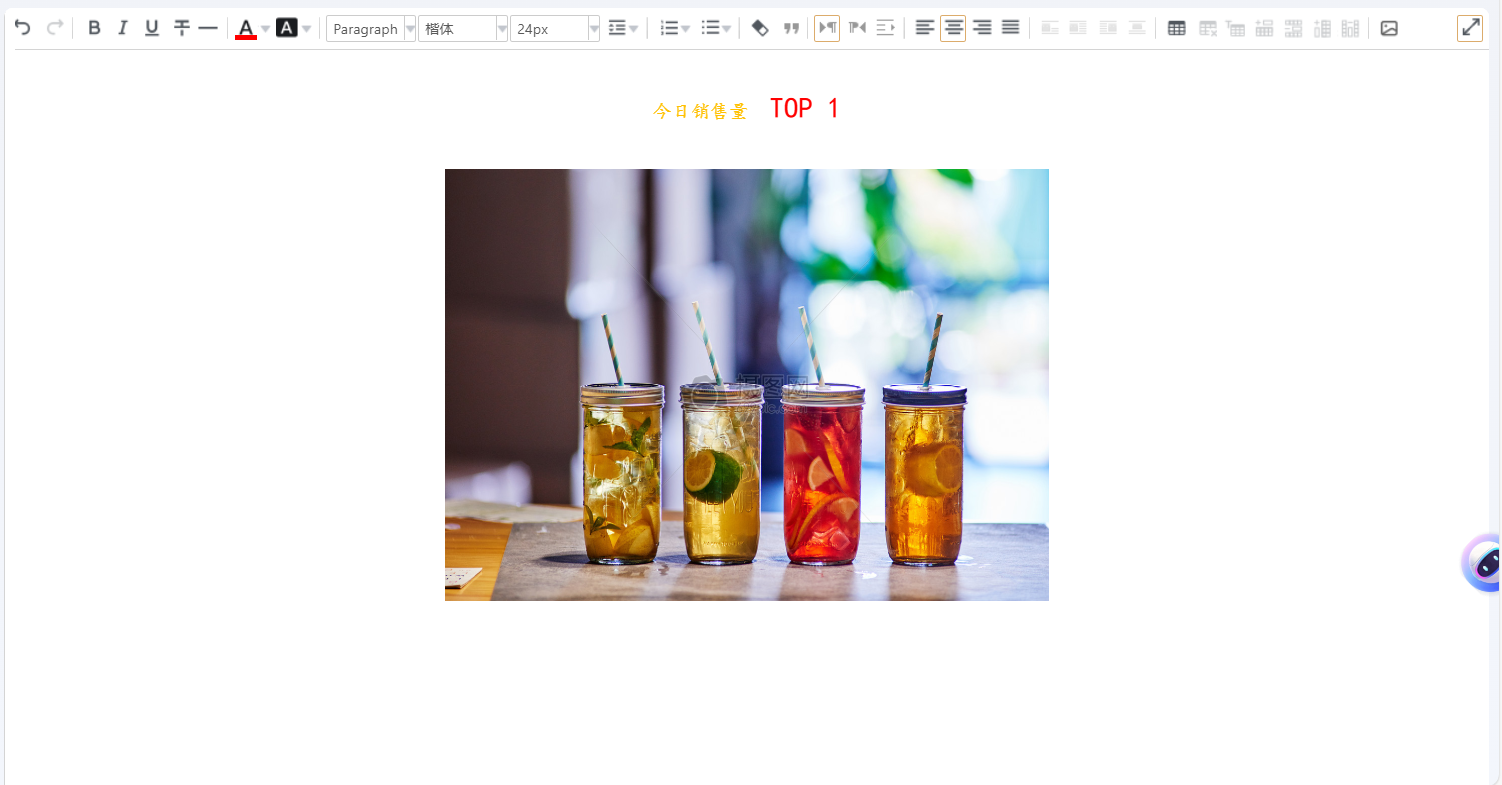The height and width of the screenshot is (785, 1502).
Task: Open the background color picker arrow
Action: click(x=306, y=29)
